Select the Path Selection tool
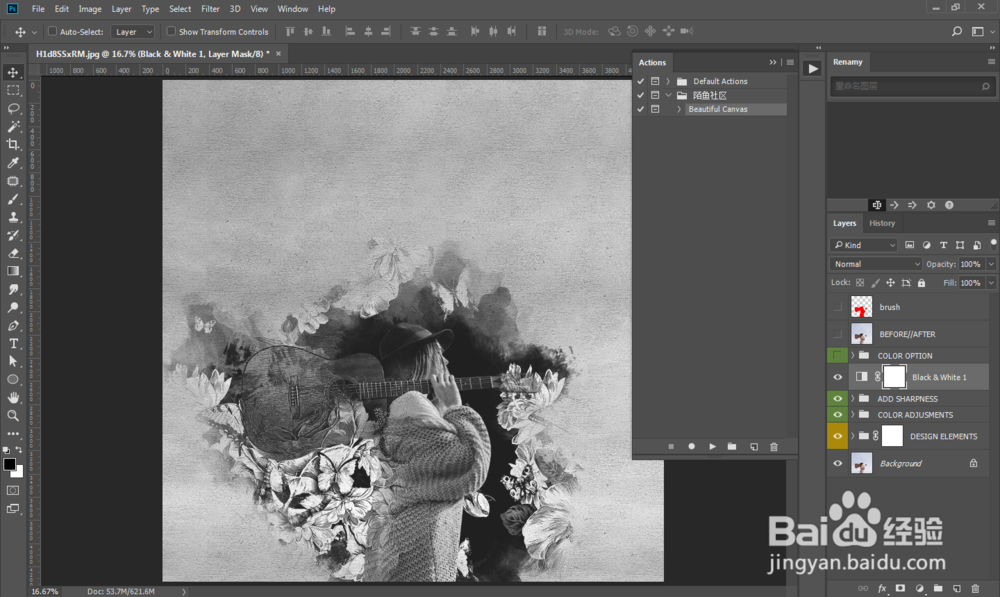The width and height of the screenshot is (1000, 597). pos(13,361)
